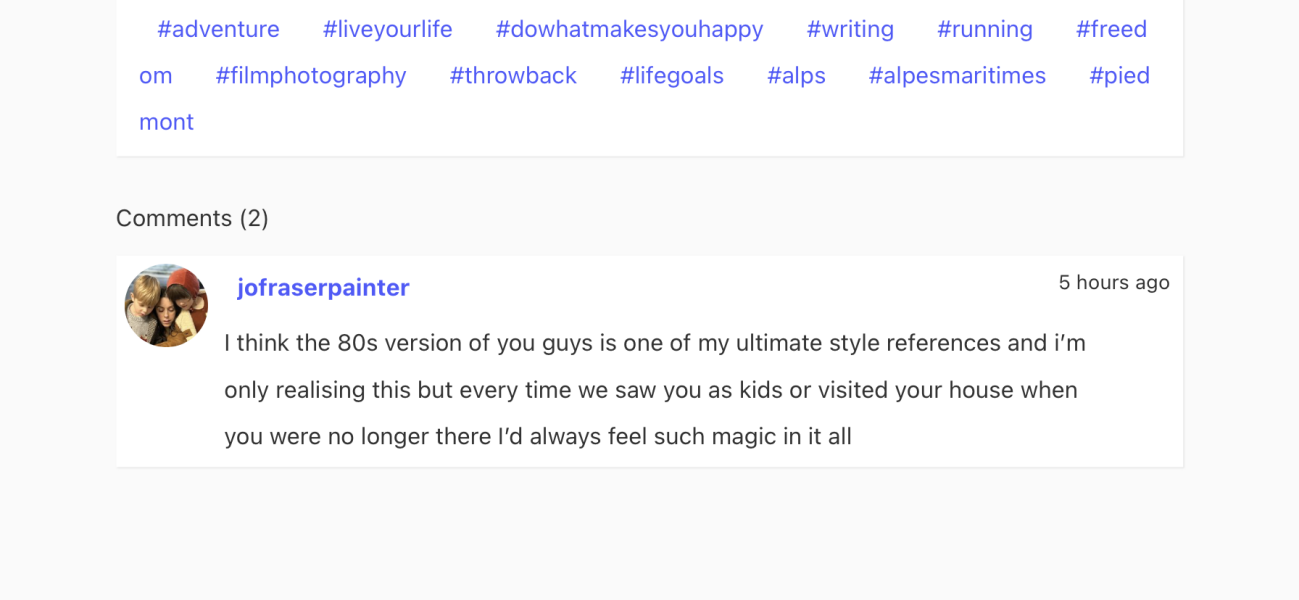Open jofraserpainter's profile avatar
The image size is (1299, 600).
point(166,306)
